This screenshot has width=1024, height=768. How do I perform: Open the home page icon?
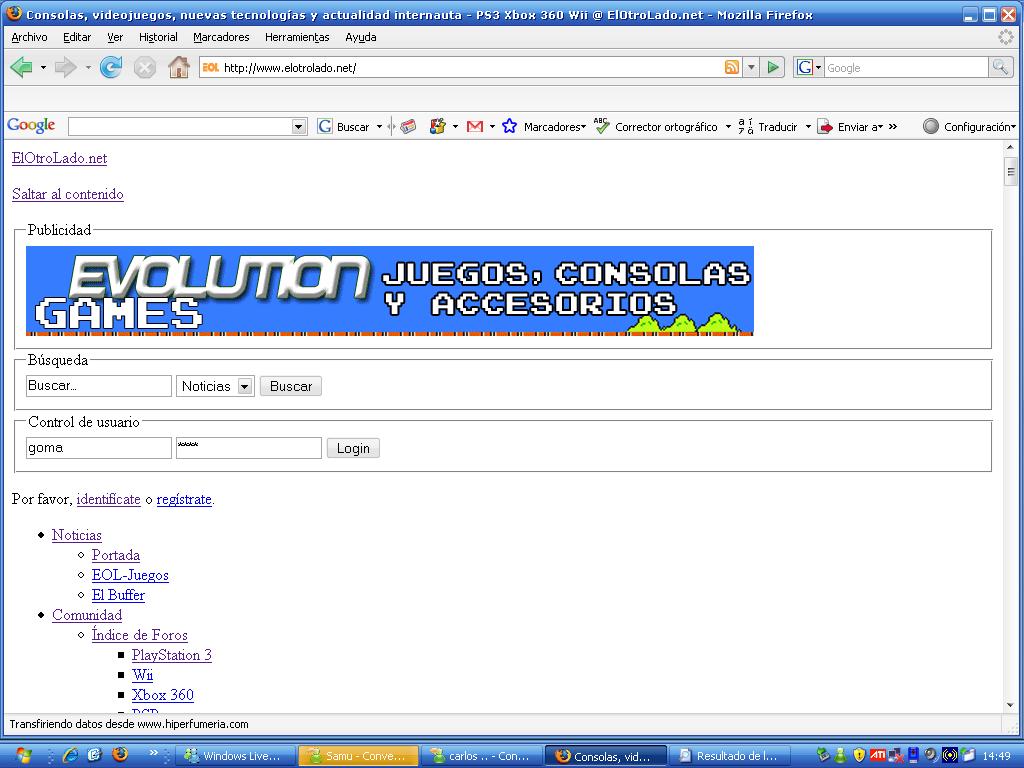tap(178, 67)
